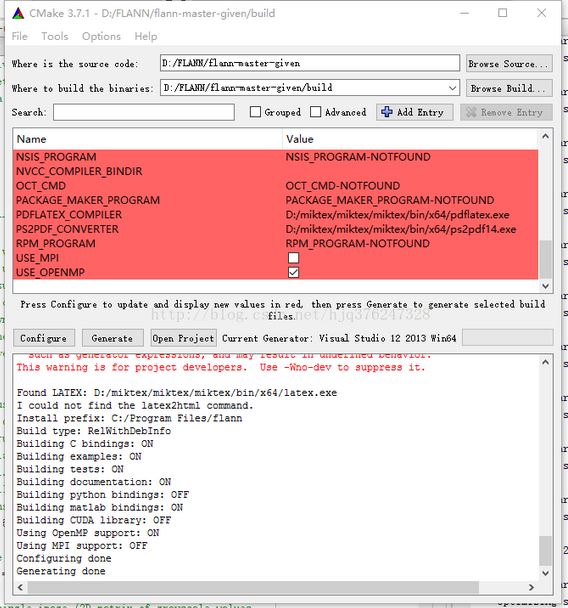
Task: Click the output log scroll left arrow
Action: 21,587
